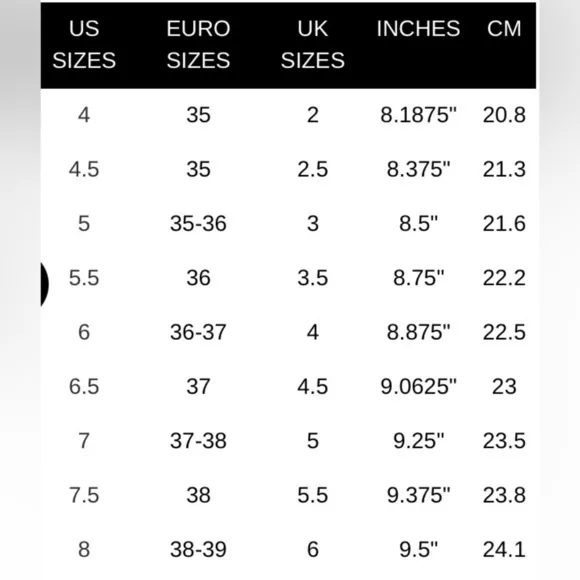The width and height of the screenshot is (580, 580).
Task: Select US size 4.5 cell
Action: pyautogui.click(x=84, y=169)
